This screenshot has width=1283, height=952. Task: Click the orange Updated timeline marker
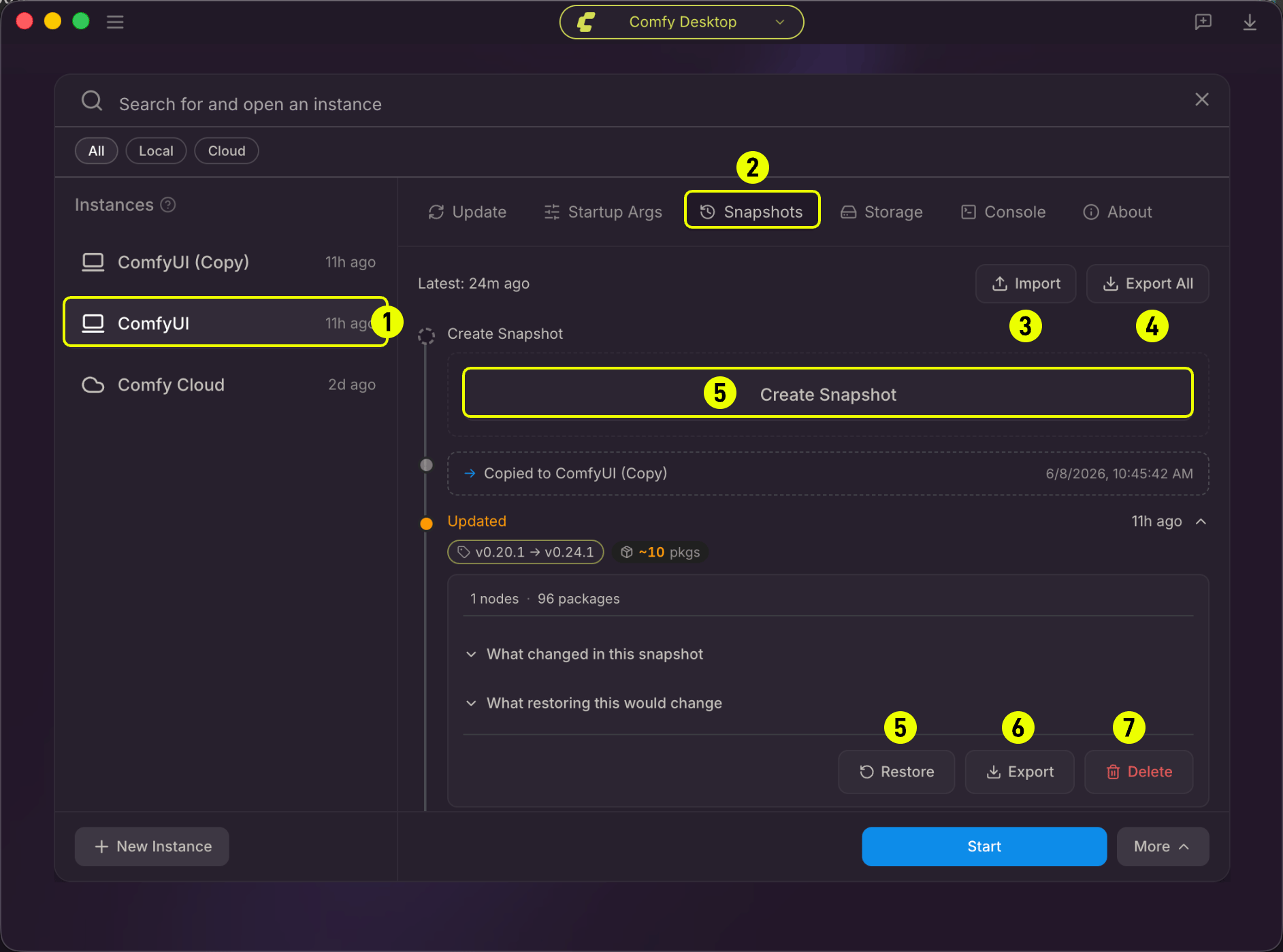pos(426,523)
